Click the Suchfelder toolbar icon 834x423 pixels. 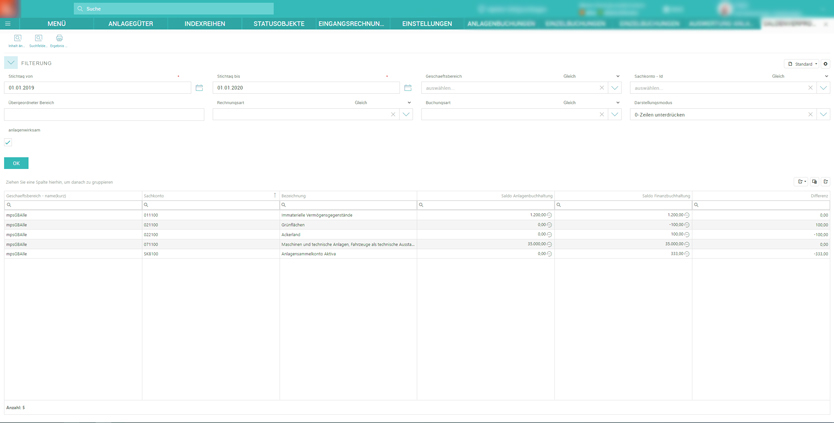tap(38, 38)
